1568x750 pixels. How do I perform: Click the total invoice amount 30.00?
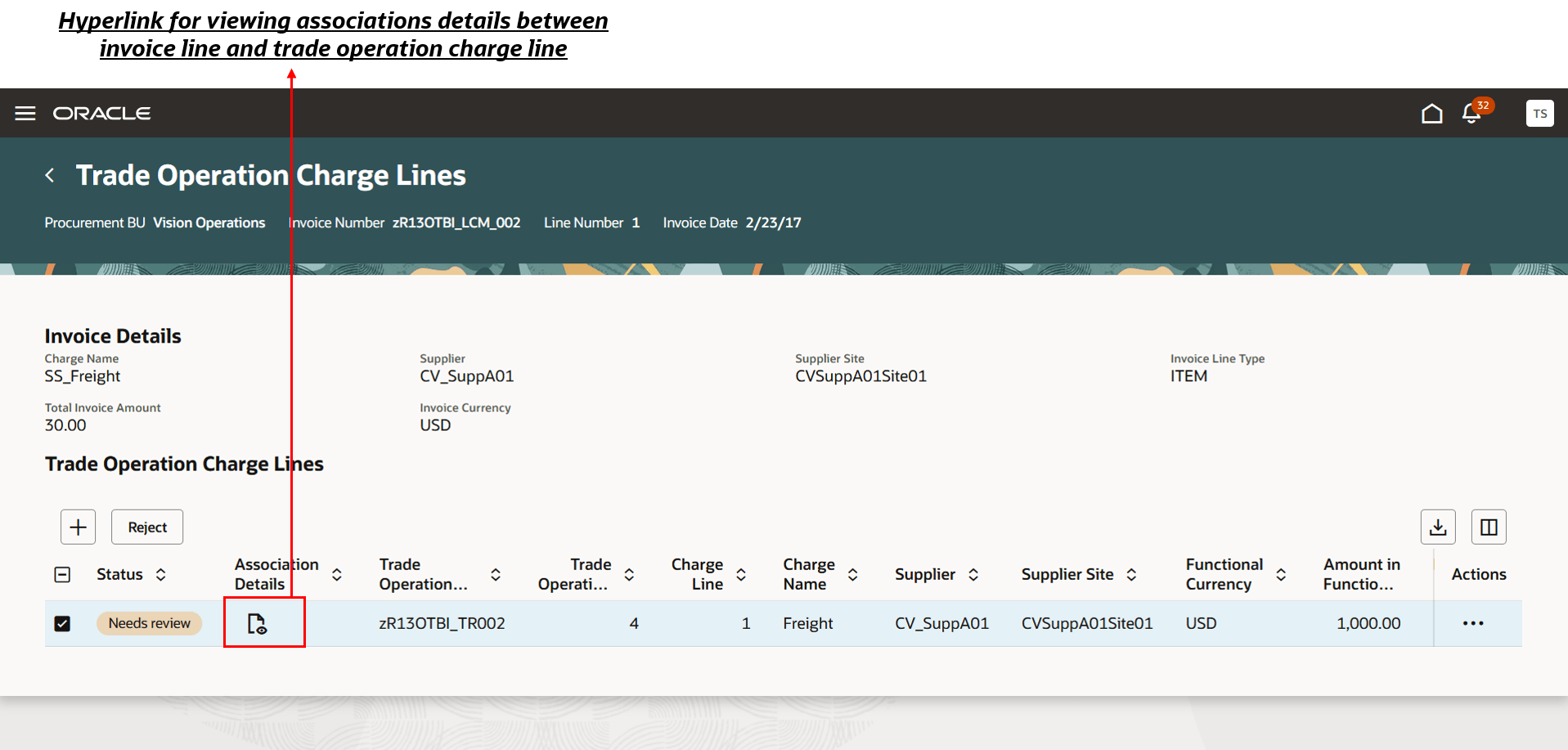tap(65, 425)
